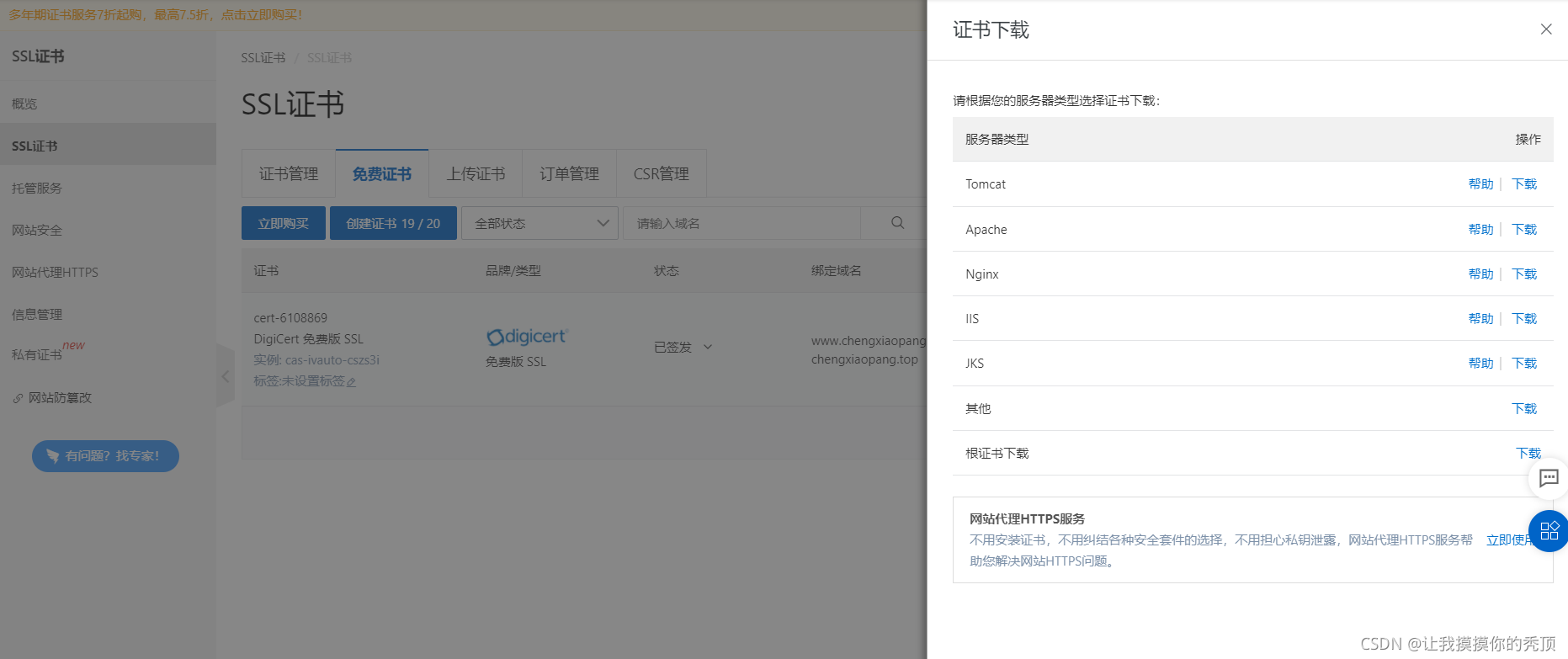Switch to 证书管理 tab
The height and width of the screenshot is (659, 1568).
289,173
